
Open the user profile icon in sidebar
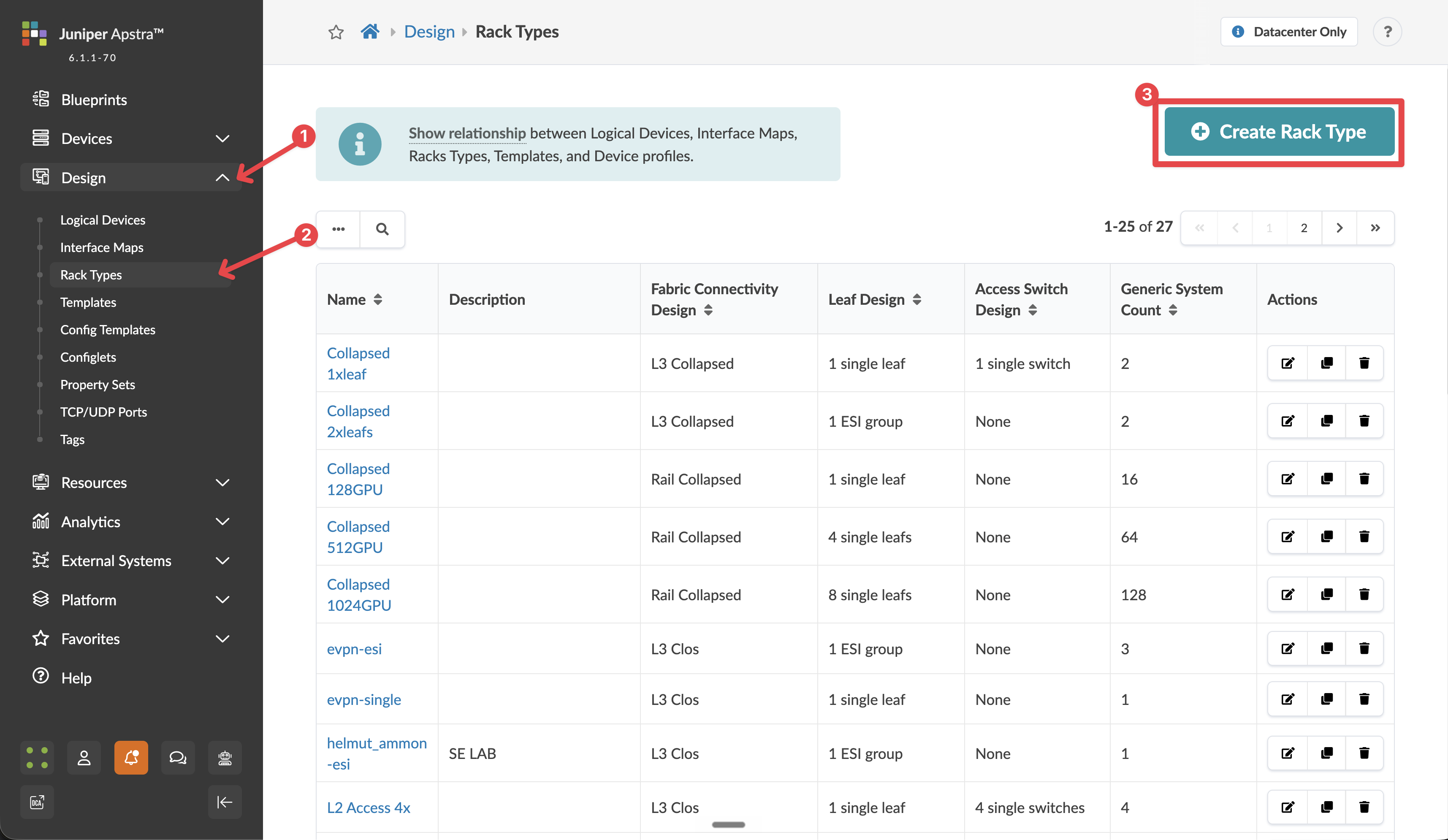pos(84,757)
